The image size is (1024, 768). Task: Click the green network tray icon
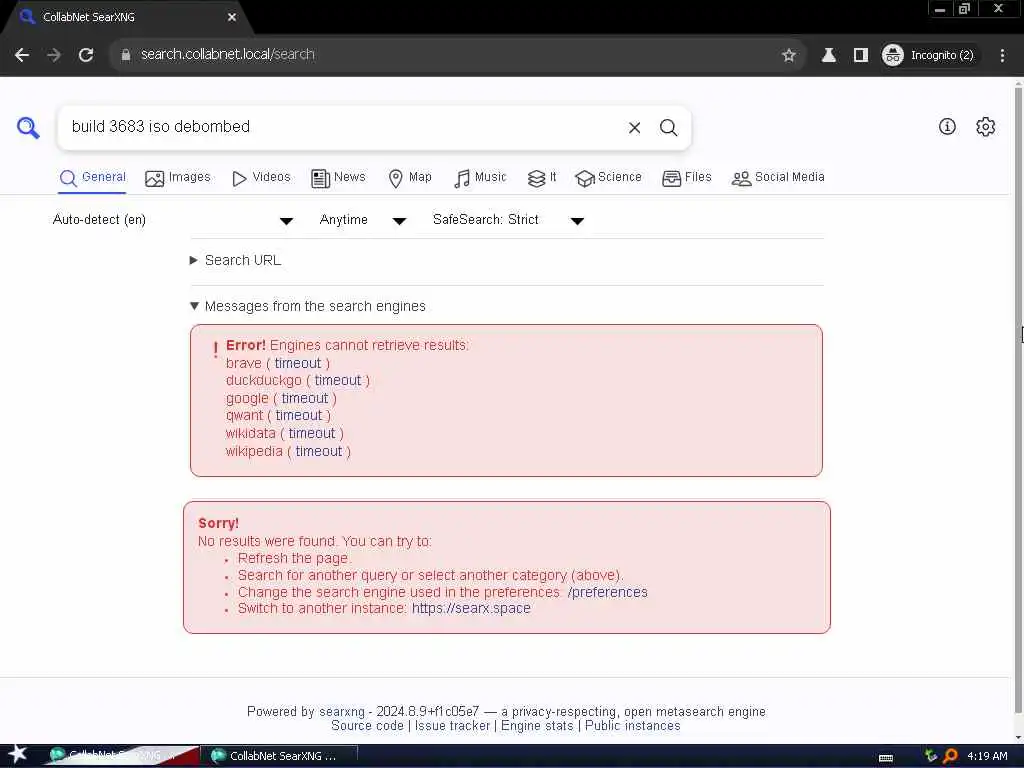click(931, 756)
